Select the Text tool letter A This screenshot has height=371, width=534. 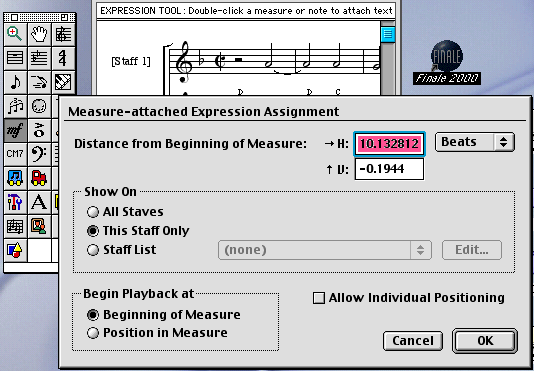click(39, 202)
